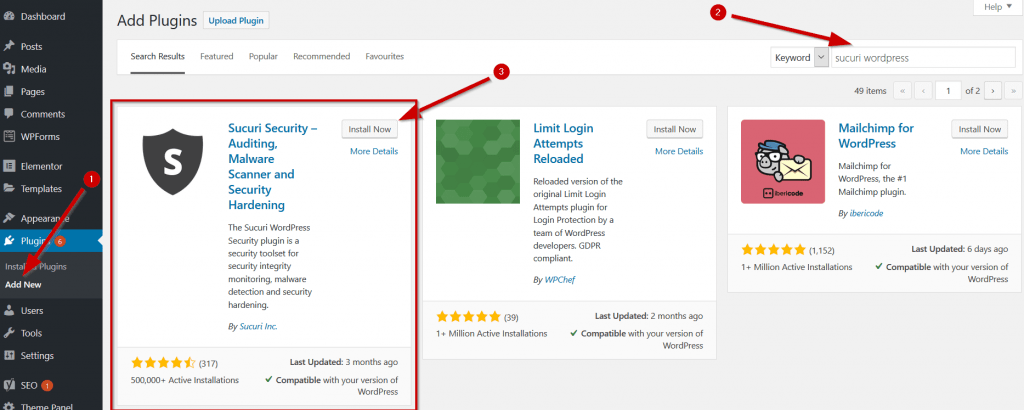
Task: Click the Sucuri shield plugin logo
Action: (x=172, y=161)
